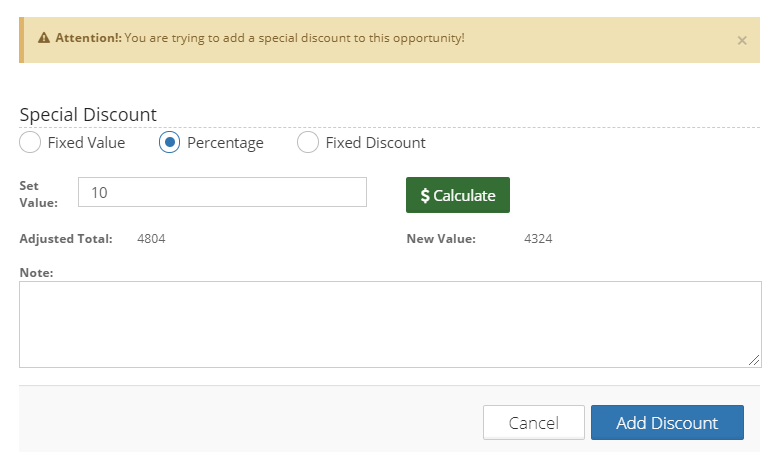Click the green Calculate button

click(458, 195)
